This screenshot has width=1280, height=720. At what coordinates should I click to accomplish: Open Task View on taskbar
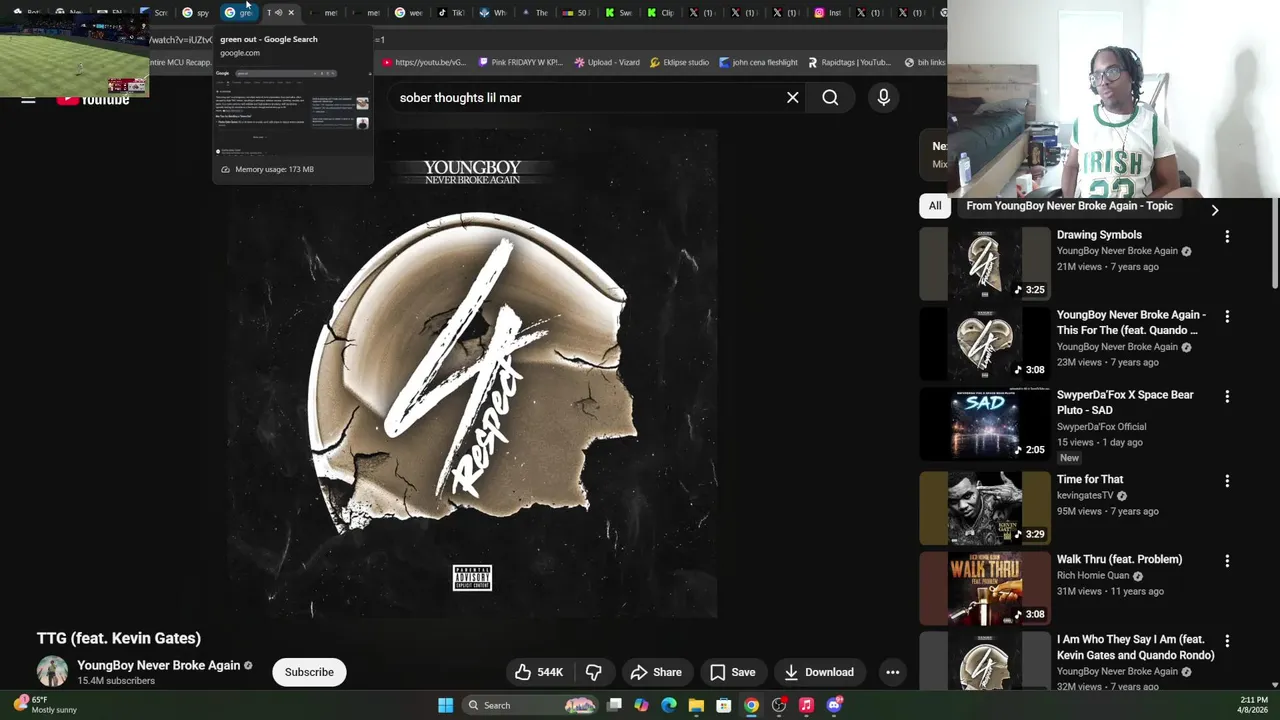coord(614,705)
